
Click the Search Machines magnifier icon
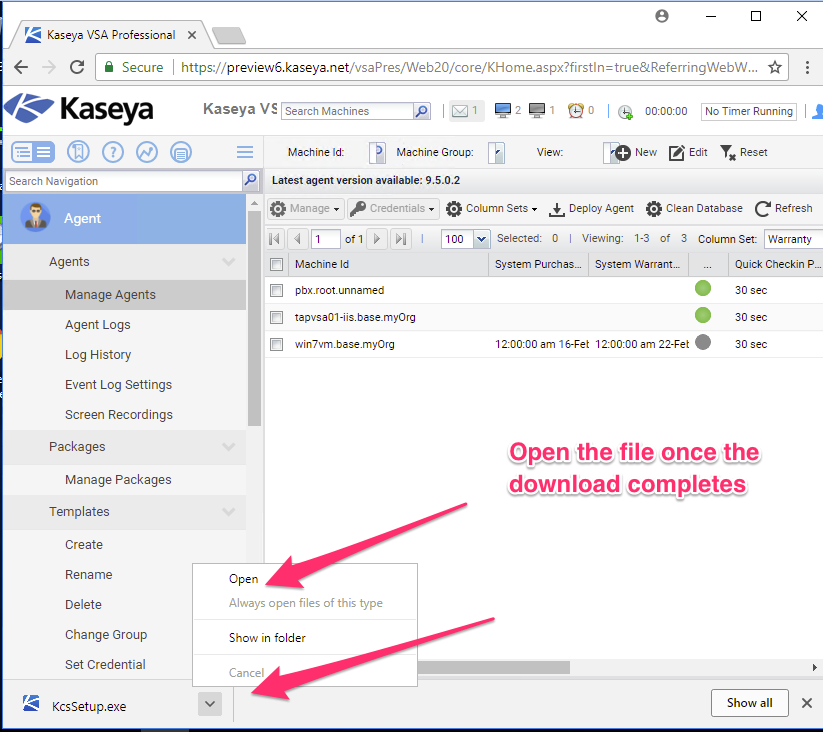(421, 111)
